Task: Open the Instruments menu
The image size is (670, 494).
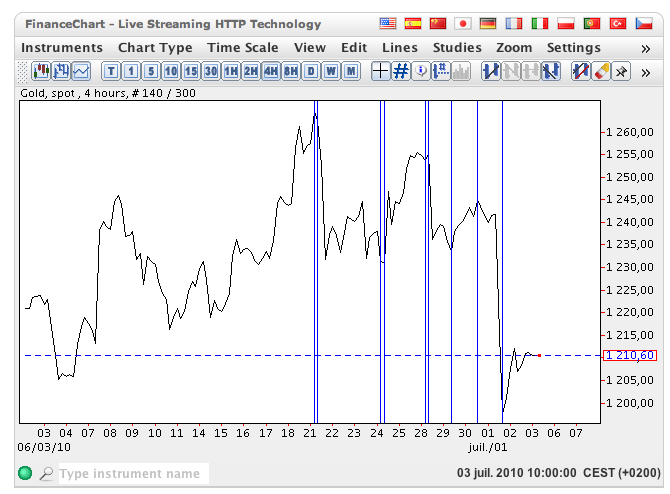Action: (x=62, y=48)
